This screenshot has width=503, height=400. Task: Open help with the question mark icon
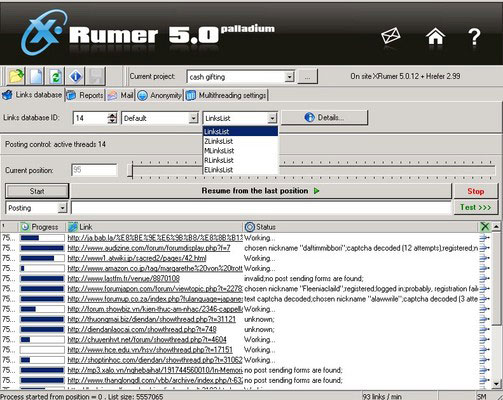tap(474, 36)
